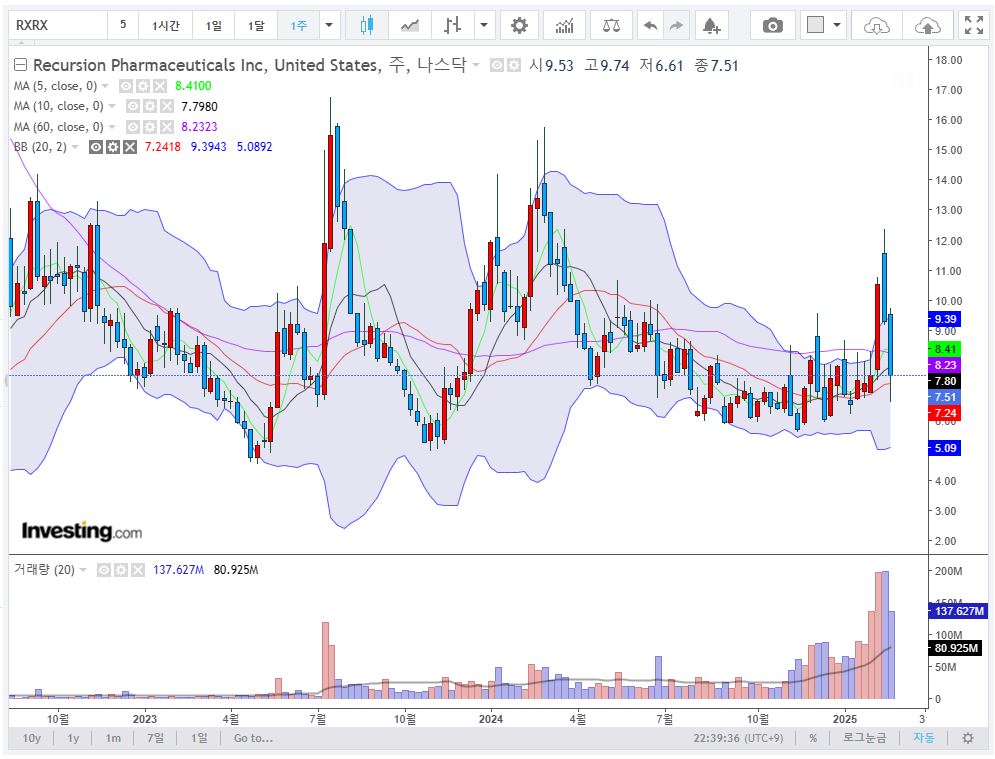Take a chart snapshot with camera icon
This screenshot has width=995, height=759.
point(772,25)
